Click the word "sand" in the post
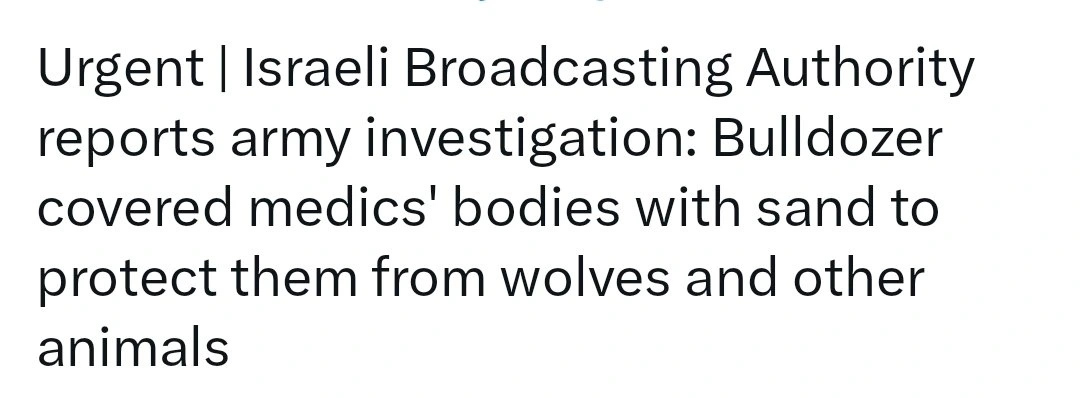1080x398 pixels. point(817,207)
